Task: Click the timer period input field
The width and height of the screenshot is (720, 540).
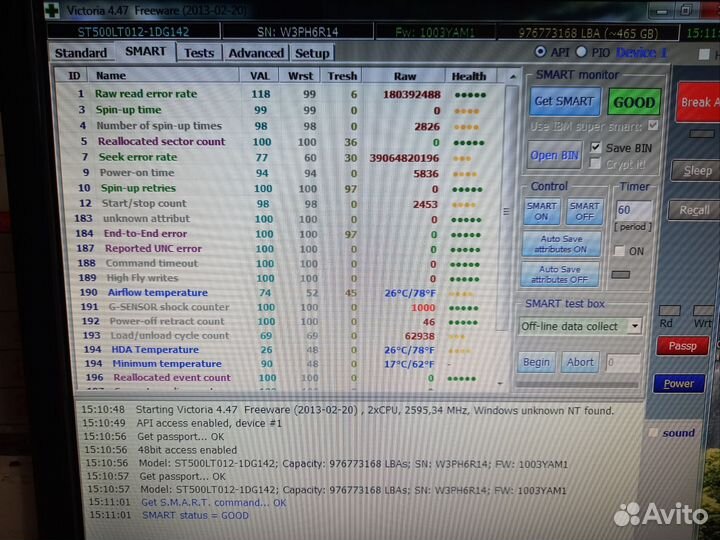Action: (x=632, y=211)
